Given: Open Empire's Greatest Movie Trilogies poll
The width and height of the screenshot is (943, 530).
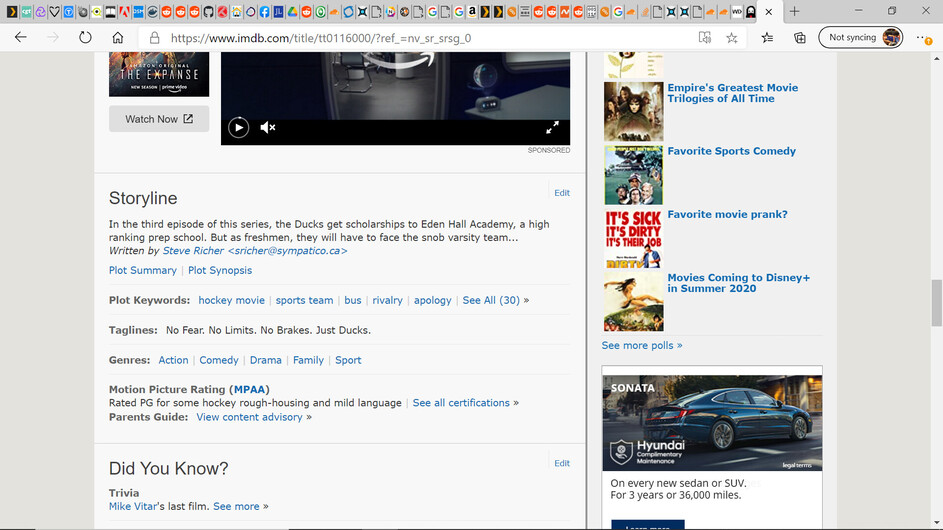Looking at the screenshot, I should 733,93.
